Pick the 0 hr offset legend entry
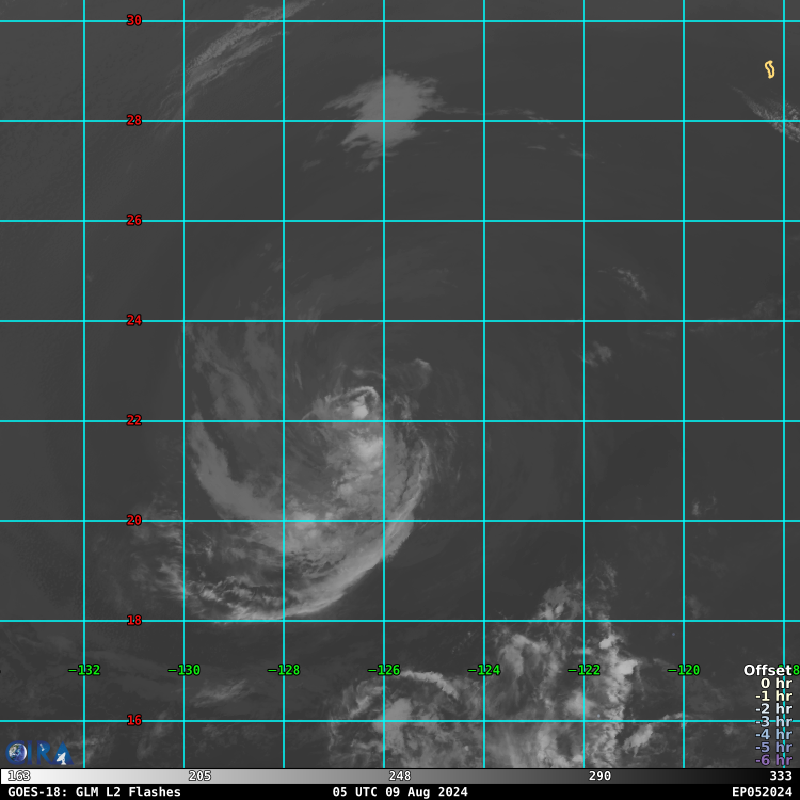The width and height of the screenshot is (800, 800). 777,683
